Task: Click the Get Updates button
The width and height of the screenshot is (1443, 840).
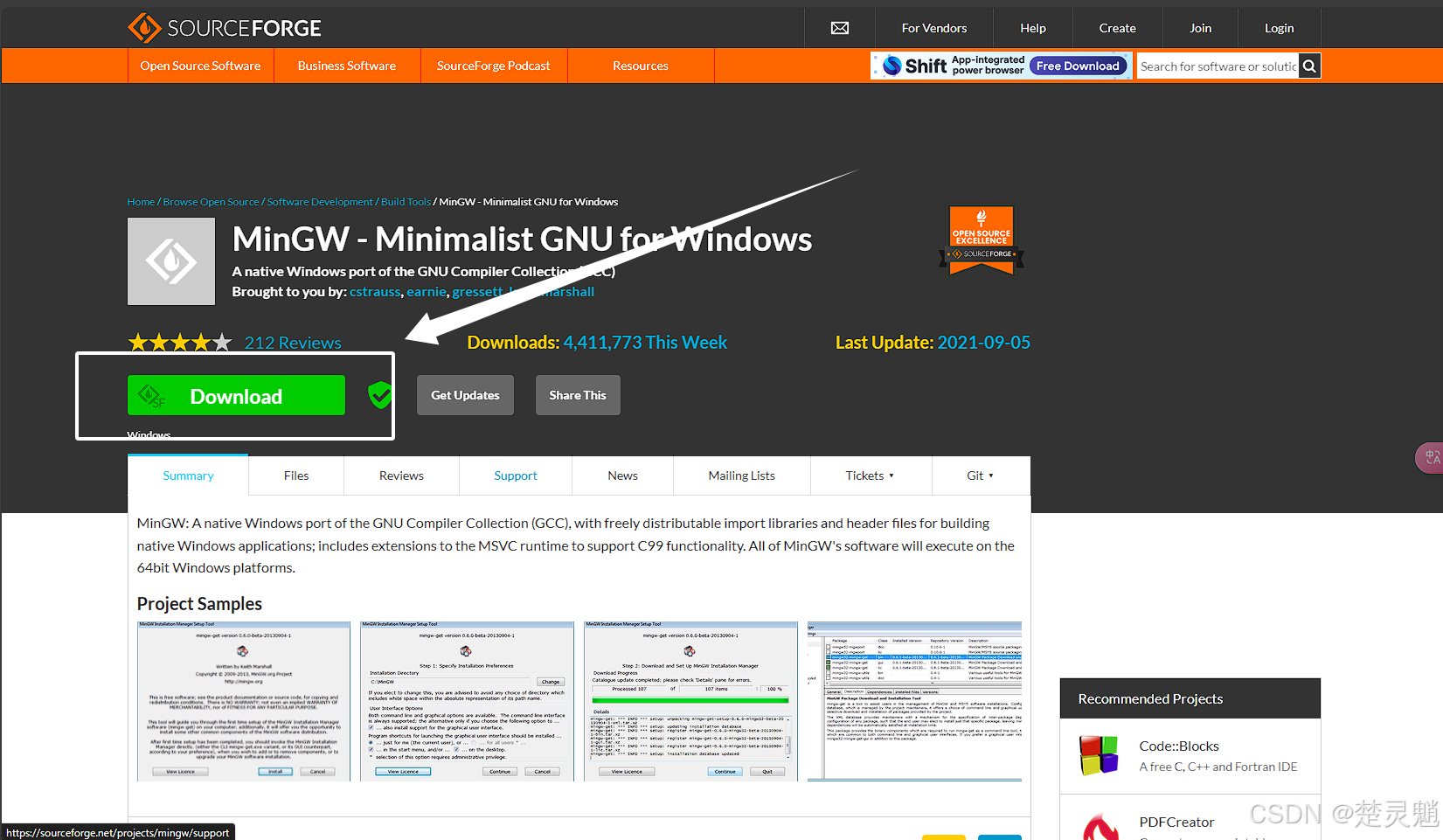Action: (465, 395)
